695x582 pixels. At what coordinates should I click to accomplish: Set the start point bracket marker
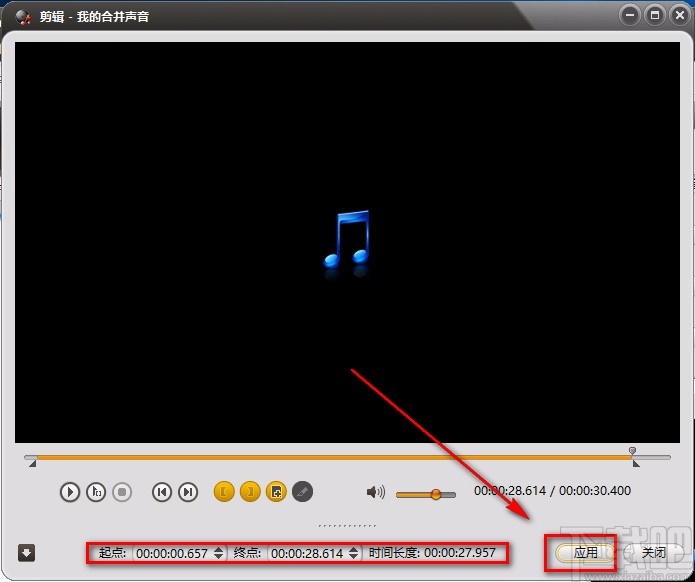pyautogui.click(x=224, y=492)
